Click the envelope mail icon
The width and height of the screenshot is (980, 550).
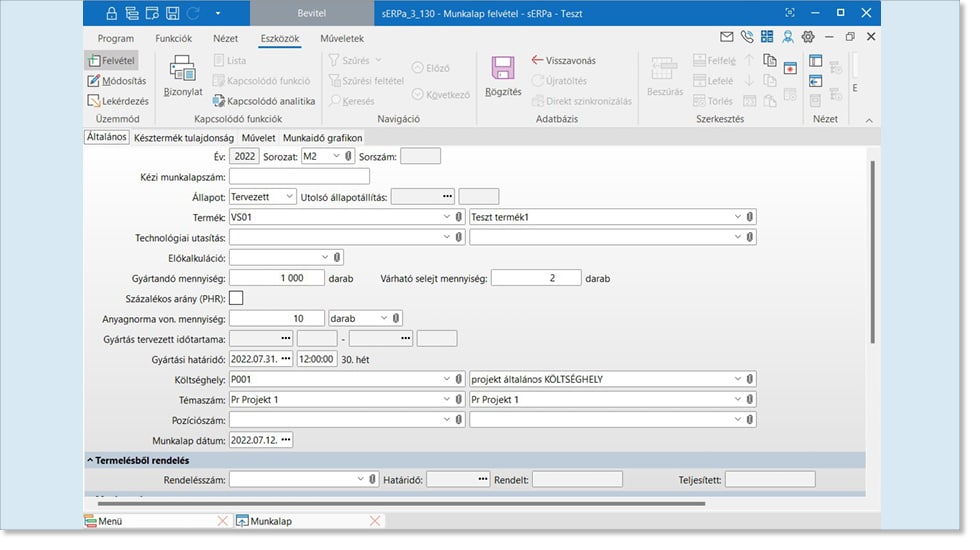[727, 37]
